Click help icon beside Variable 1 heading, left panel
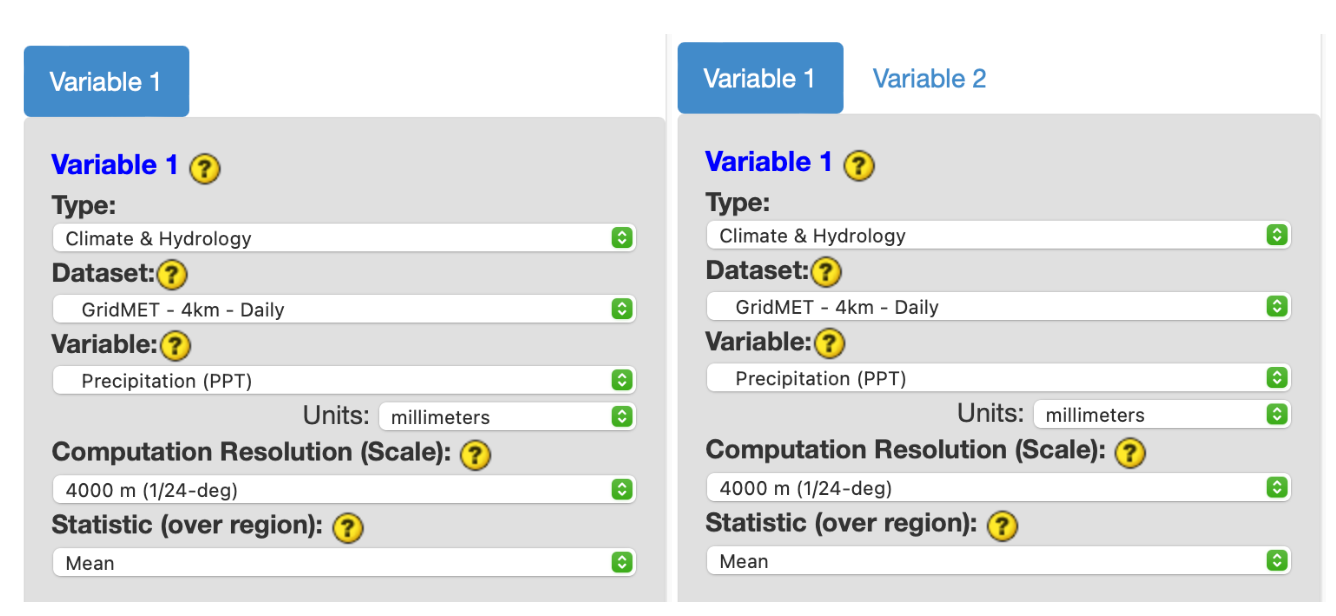 205,167
